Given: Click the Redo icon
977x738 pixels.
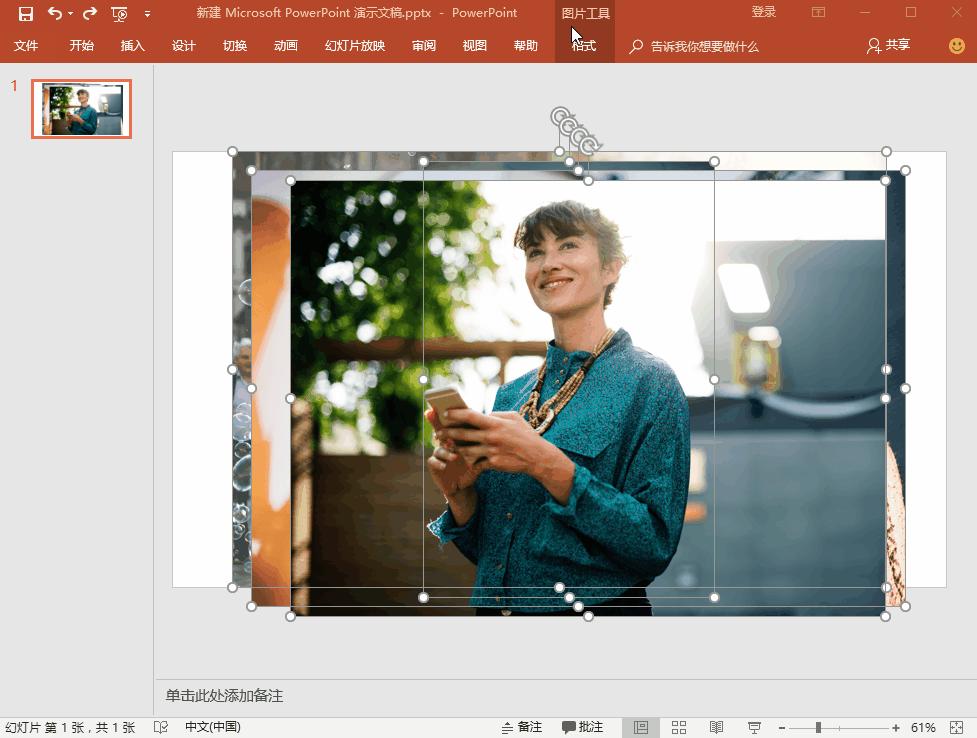Looking at the screenshot, I should pos(90,13).
